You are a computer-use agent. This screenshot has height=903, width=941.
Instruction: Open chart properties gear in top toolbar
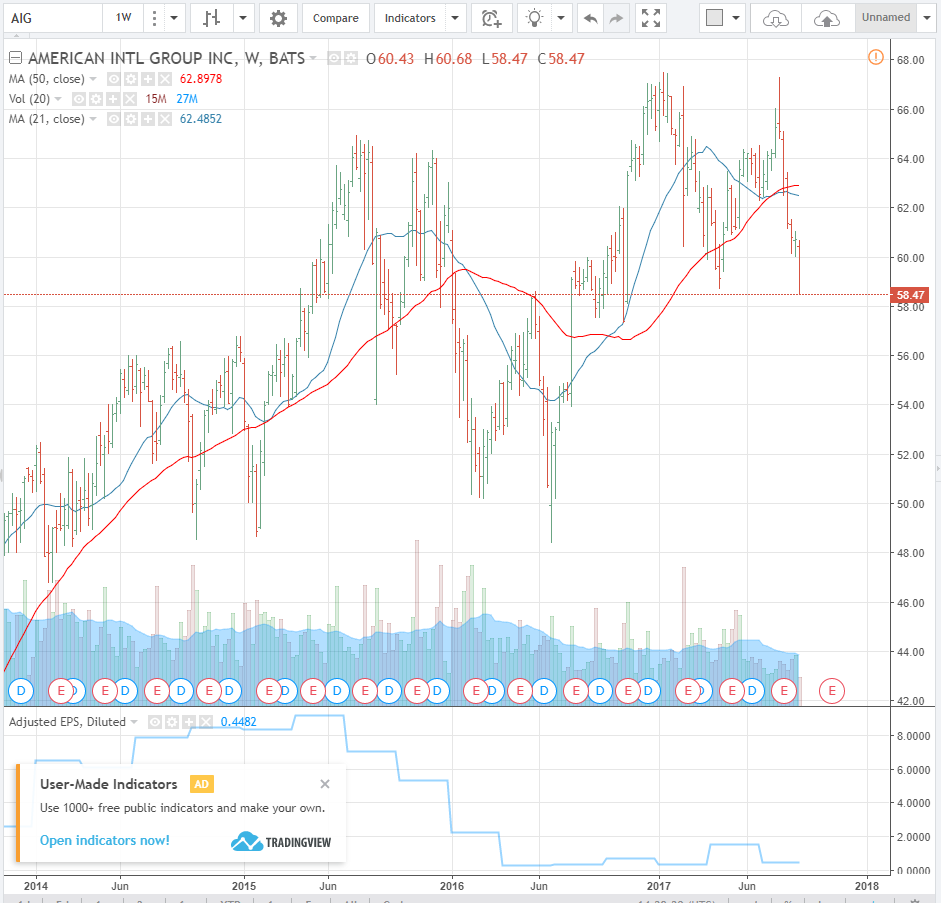click(278, 18)
